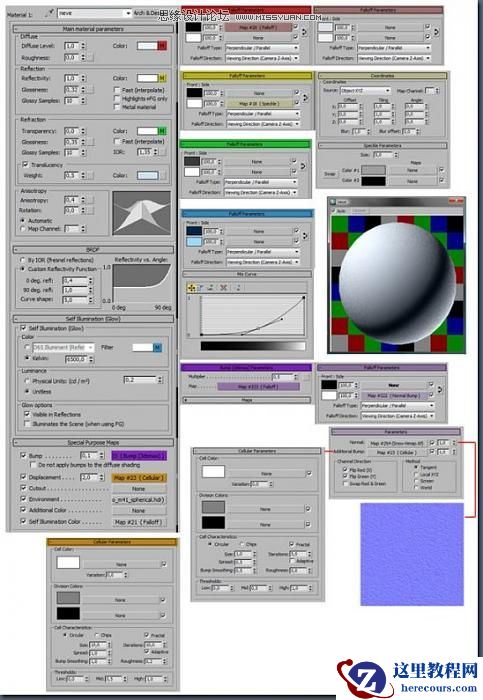Select the By IOR (fresnel reflections) radio
483x700 pixels.
(23, 260)
